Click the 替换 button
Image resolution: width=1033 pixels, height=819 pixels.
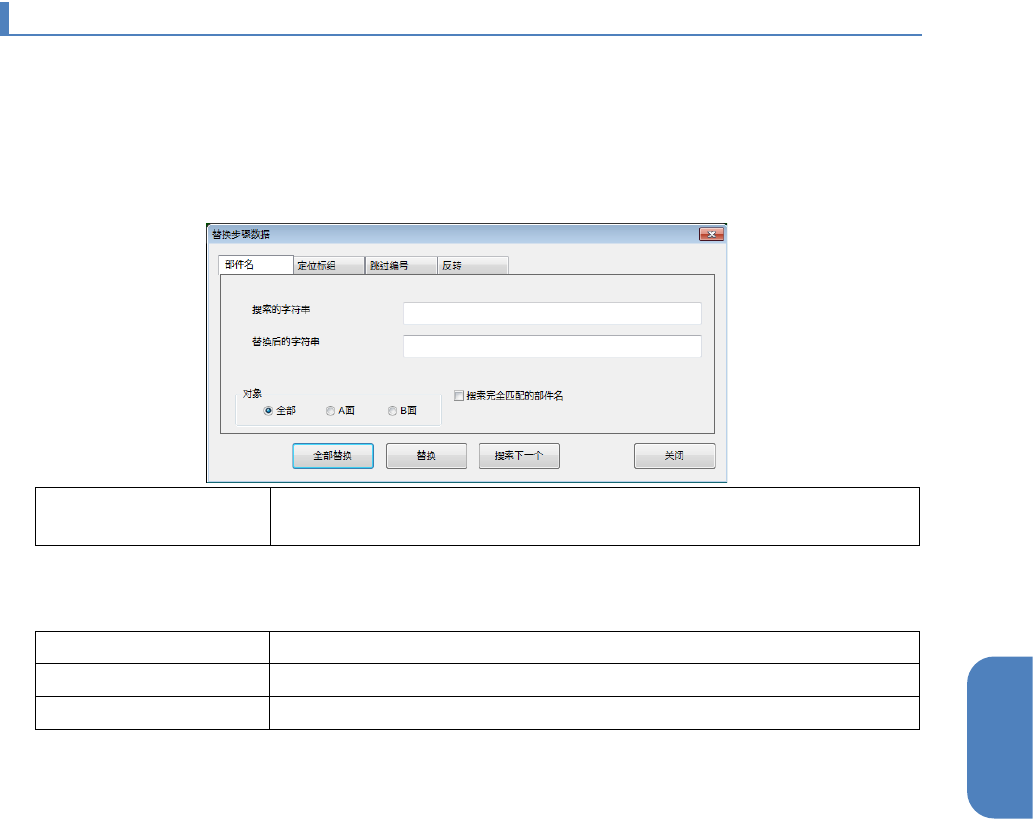[426, 456]
